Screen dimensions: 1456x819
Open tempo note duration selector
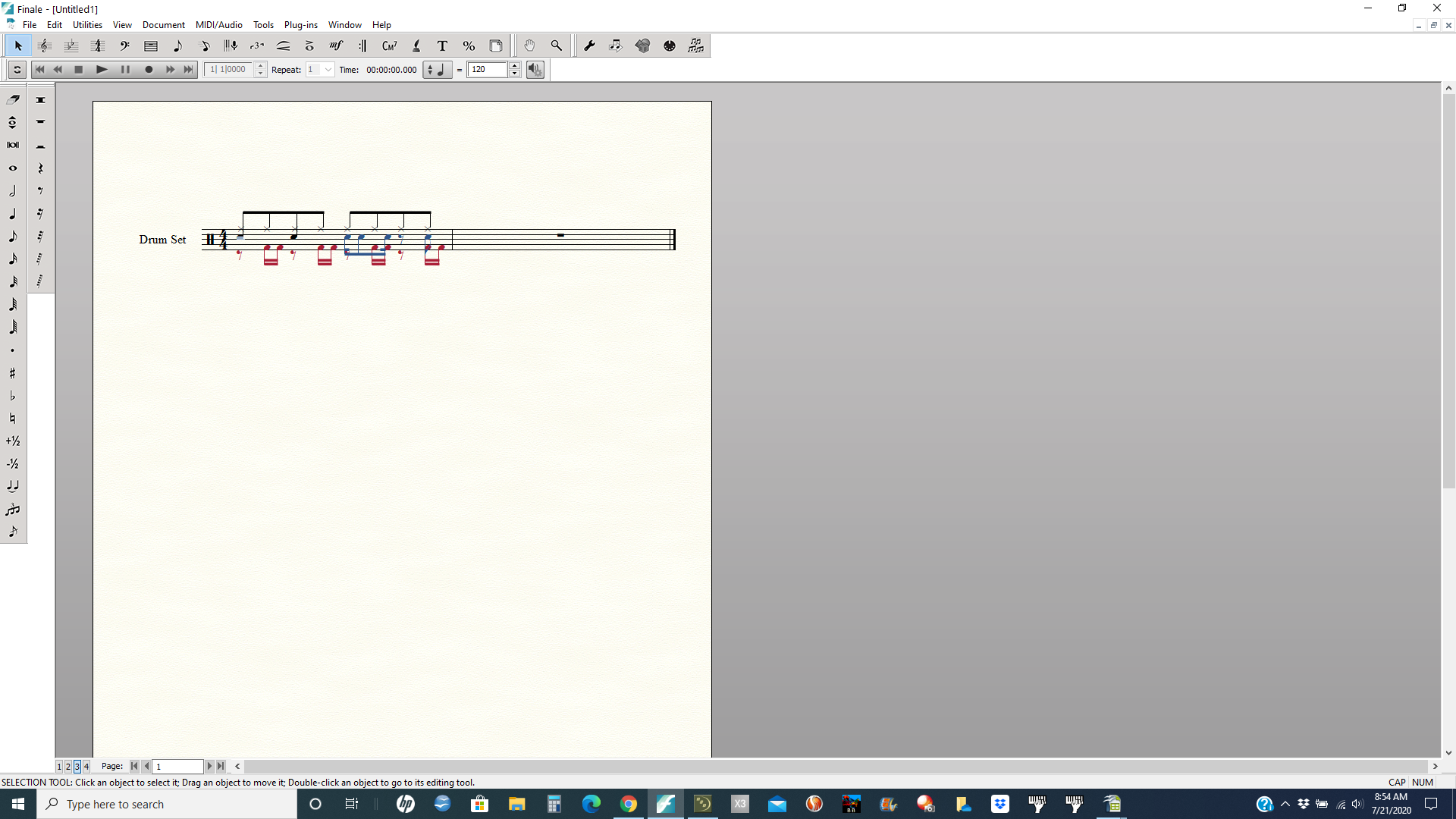pyautogui.click(x=437, y=70)
